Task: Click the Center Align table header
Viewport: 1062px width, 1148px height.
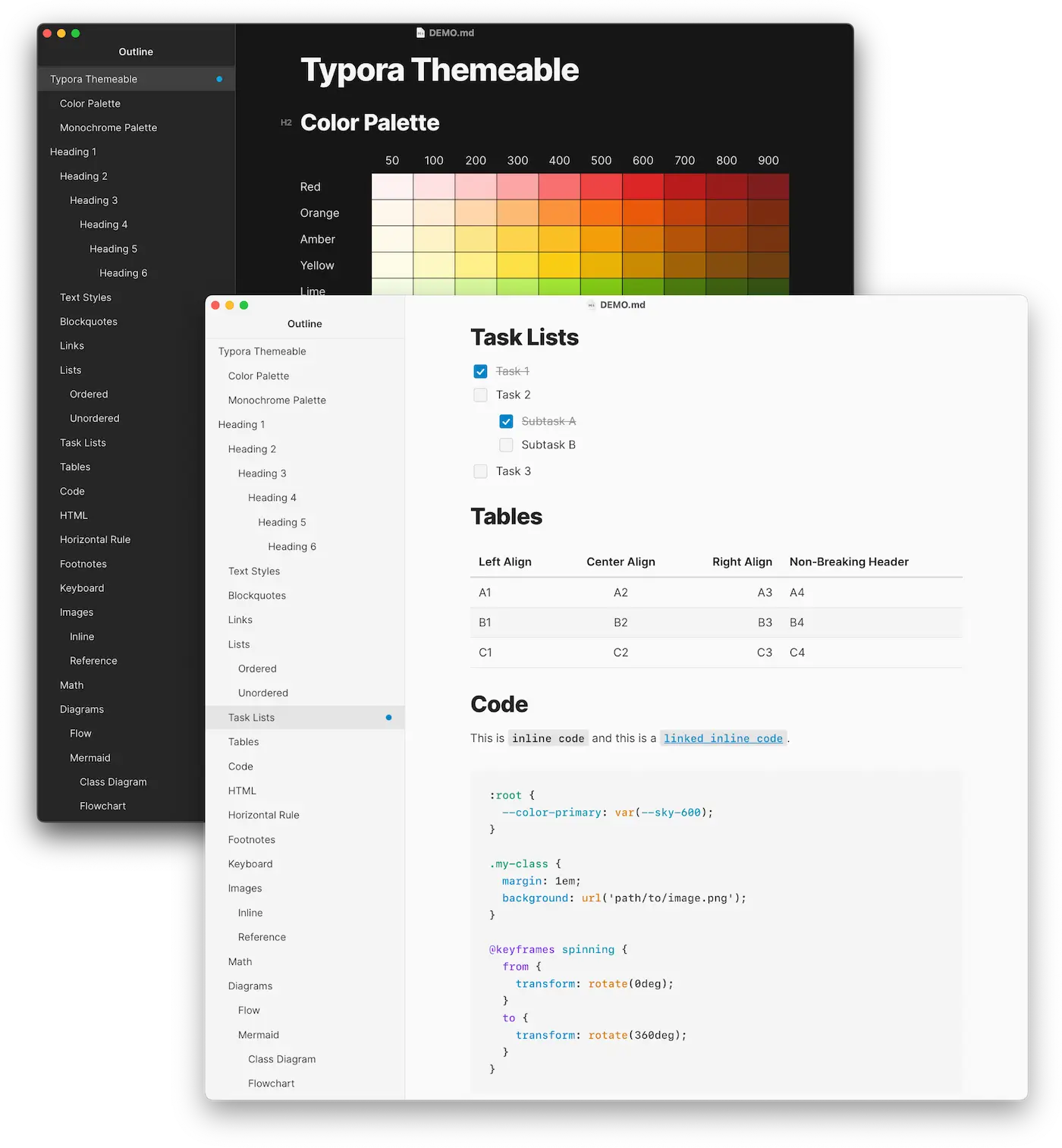Action: [x=621, y=561]
